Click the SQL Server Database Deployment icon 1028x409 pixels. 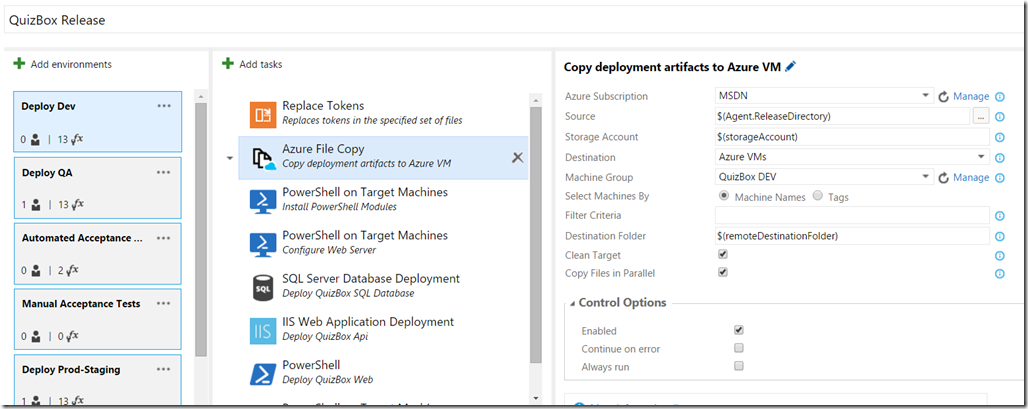tap(263, 288)
